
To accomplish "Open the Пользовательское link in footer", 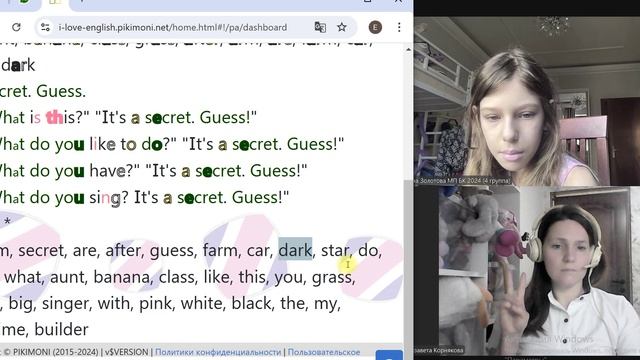I will [x=324, y=352].
